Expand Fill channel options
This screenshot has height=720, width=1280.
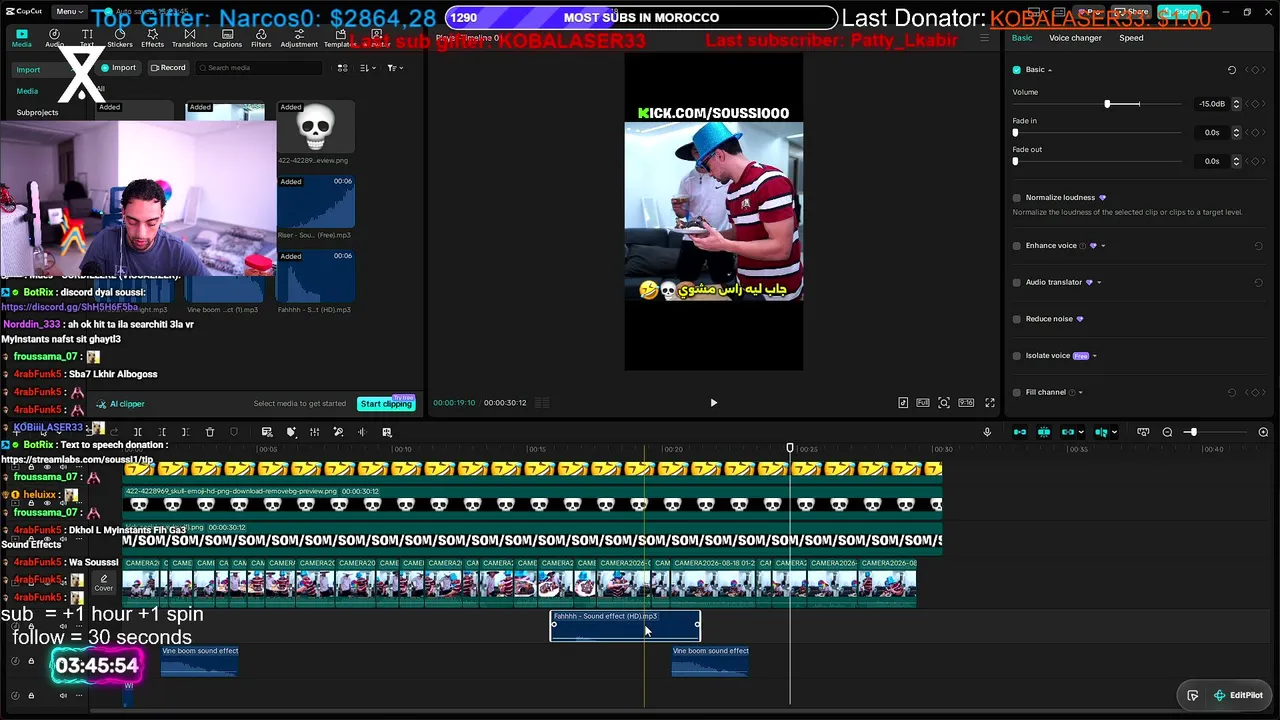1080,392
